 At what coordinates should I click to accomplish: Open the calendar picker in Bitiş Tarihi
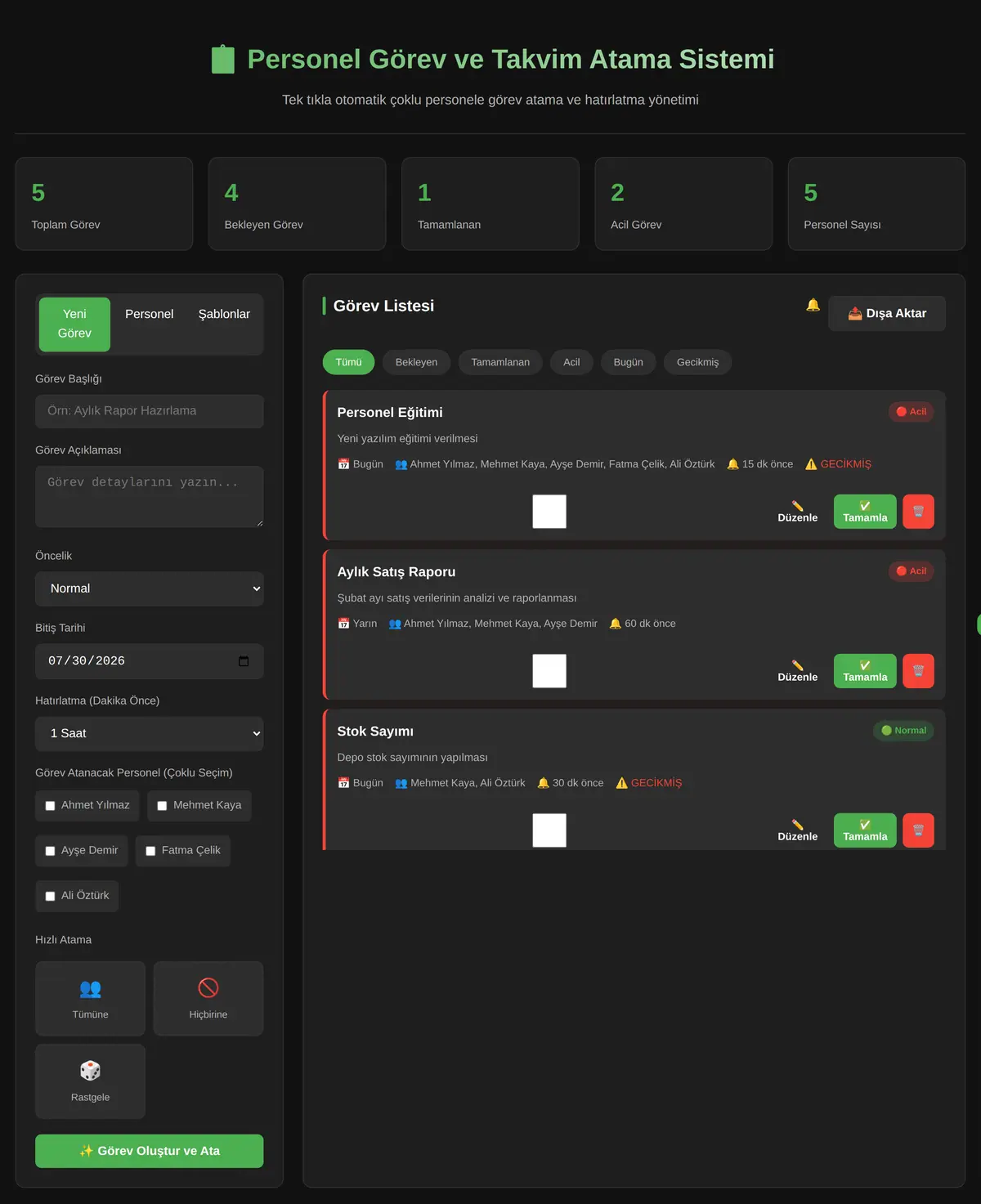(x=244, y=661)
